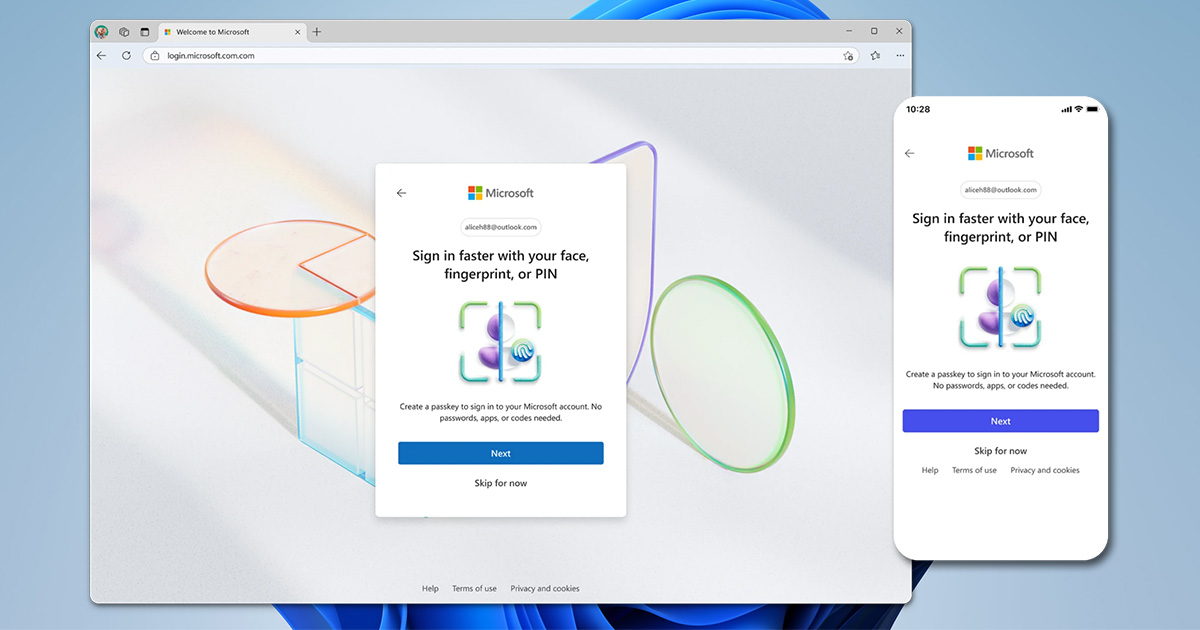Focus the login.microsoft.com.com address bar
The image size is (1200, 630).
tap(501, 56)
